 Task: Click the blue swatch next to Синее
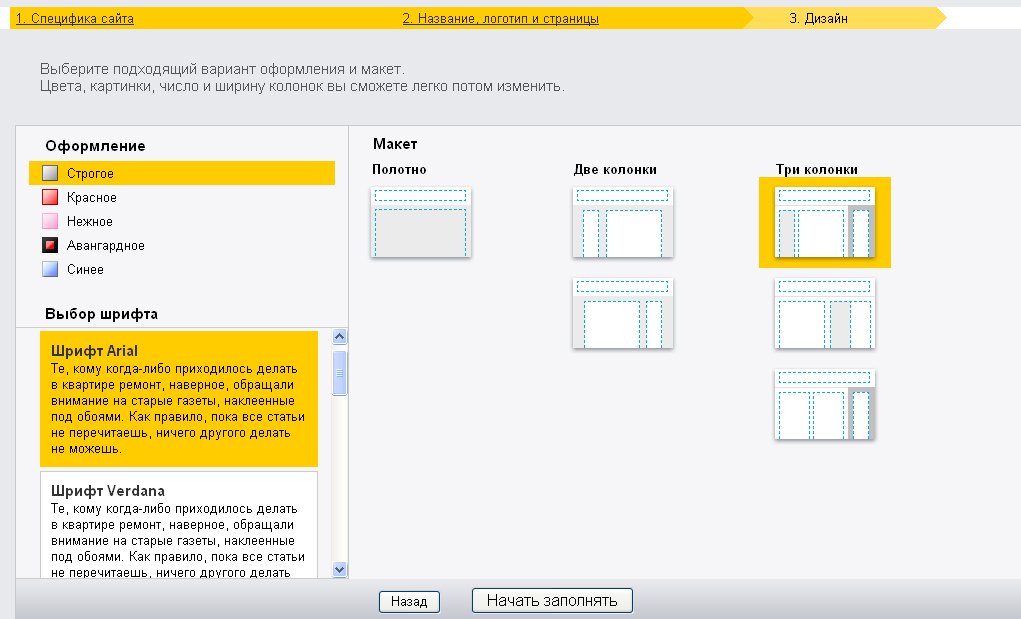[x=50, y=269]
